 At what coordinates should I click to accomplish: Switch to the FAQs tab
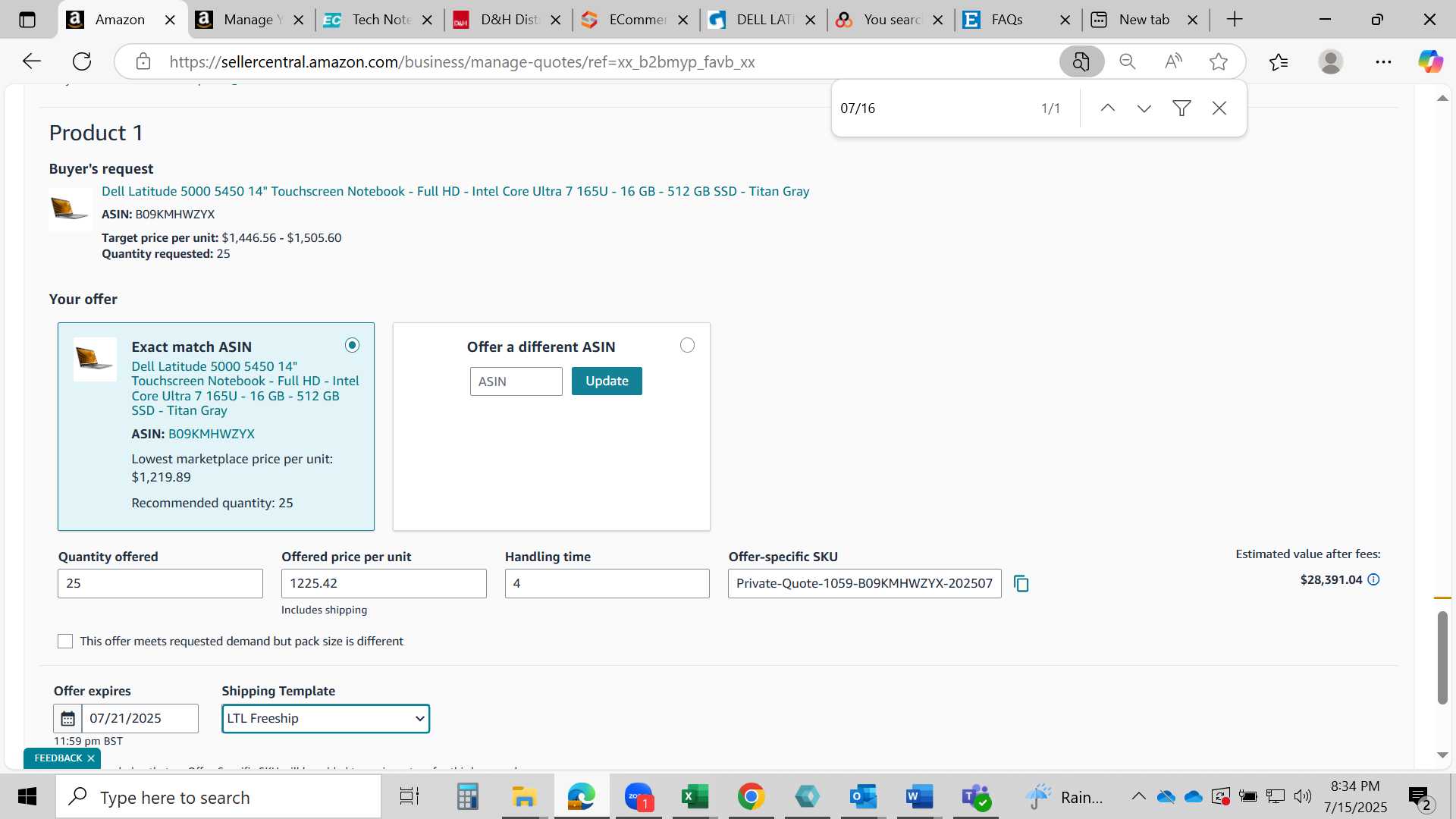pos(1017,20)
